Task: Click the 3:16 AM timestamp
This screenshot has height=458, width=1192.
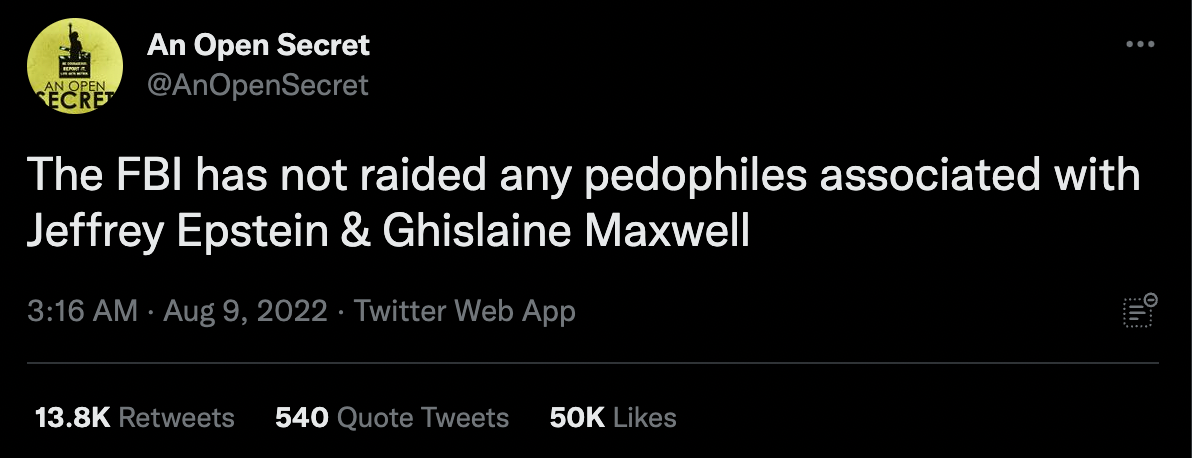Action: click(82, 310)
